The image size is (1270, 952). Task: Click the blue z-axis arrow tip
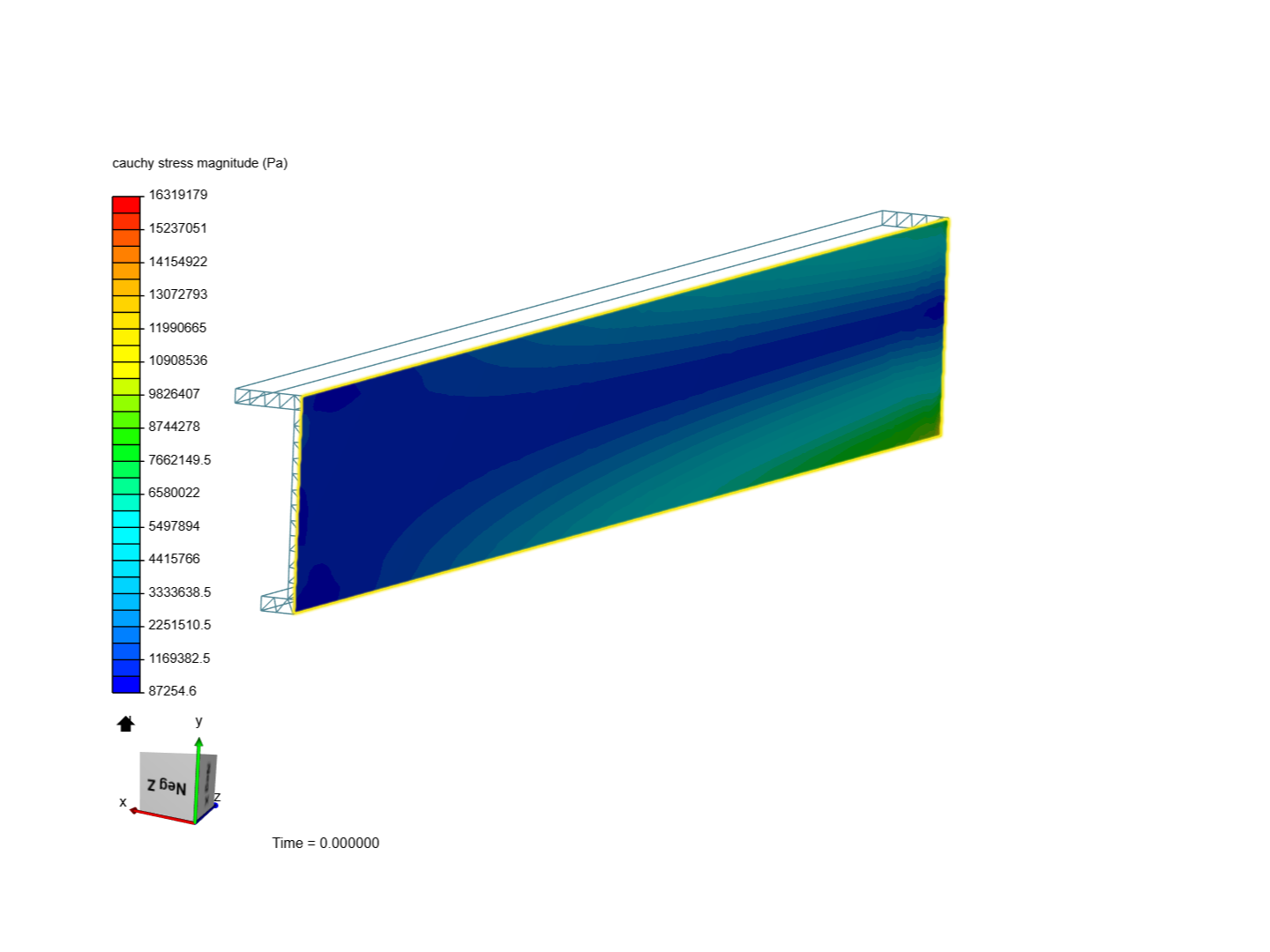click(215, 805)
